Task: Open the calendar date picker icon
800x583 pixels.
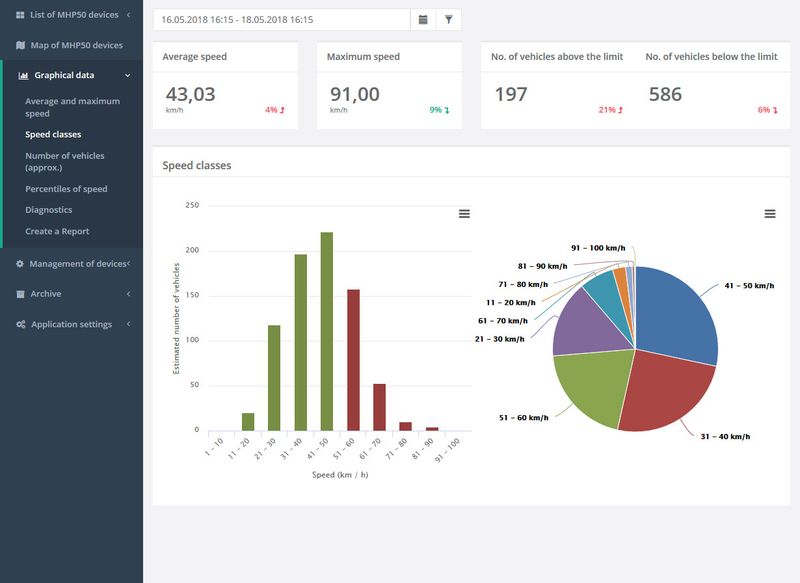Action: 423,19
